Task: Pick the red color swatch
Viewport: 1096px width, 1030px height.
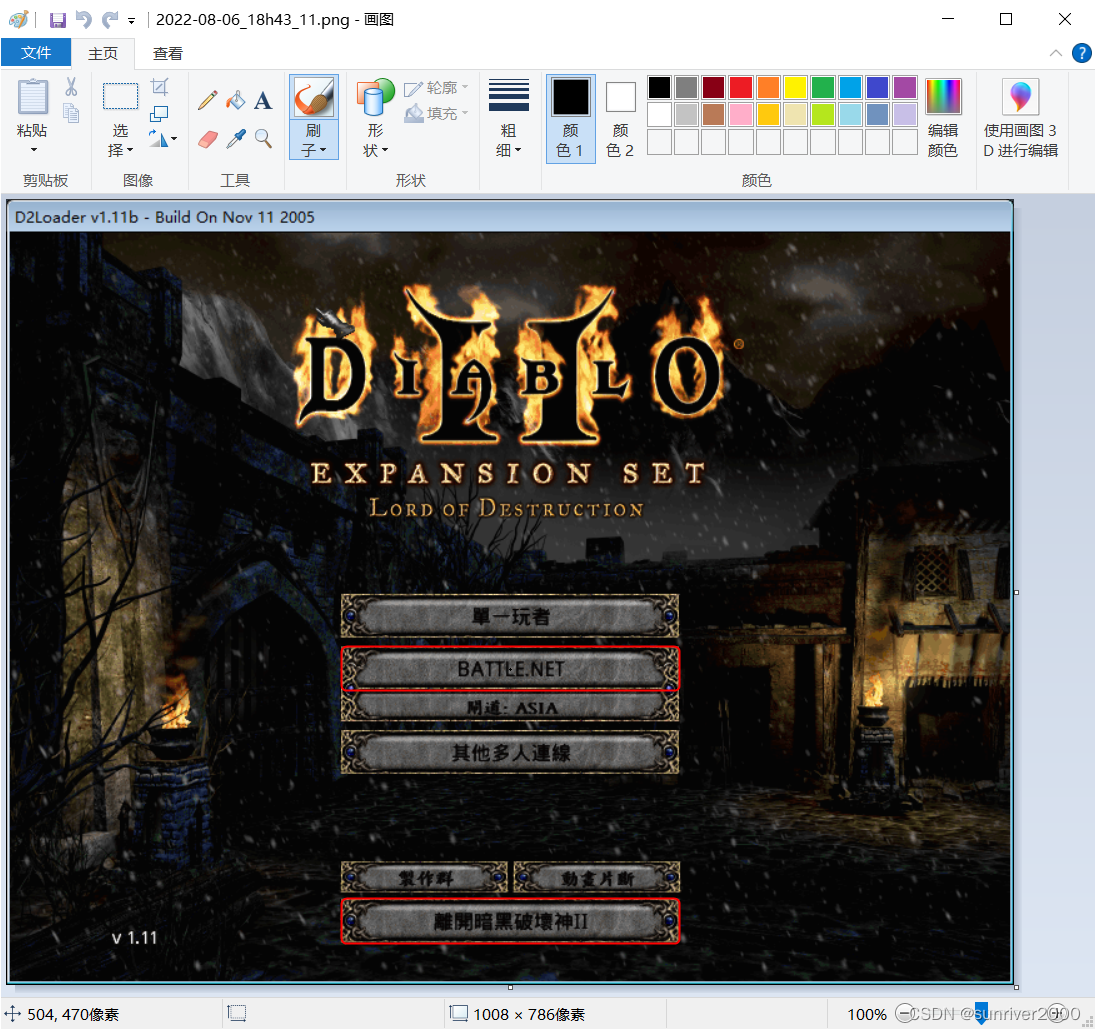Action: point(741,87)
